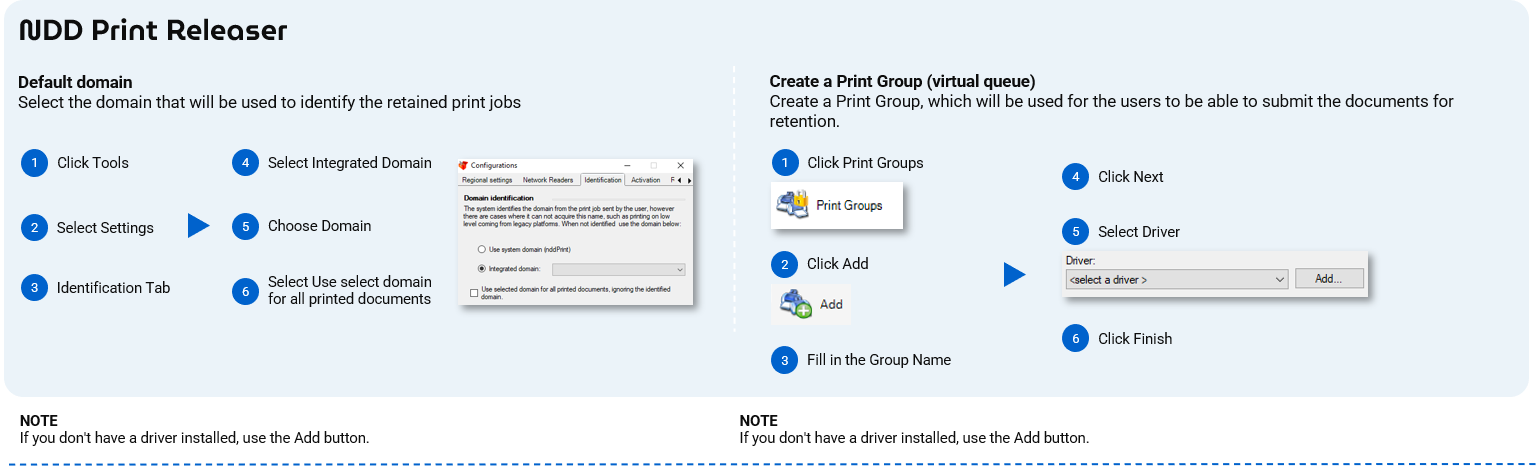1538x466 pixels.
Task: Select the Integrated domain radio button
Action: [x=481, y=269]
